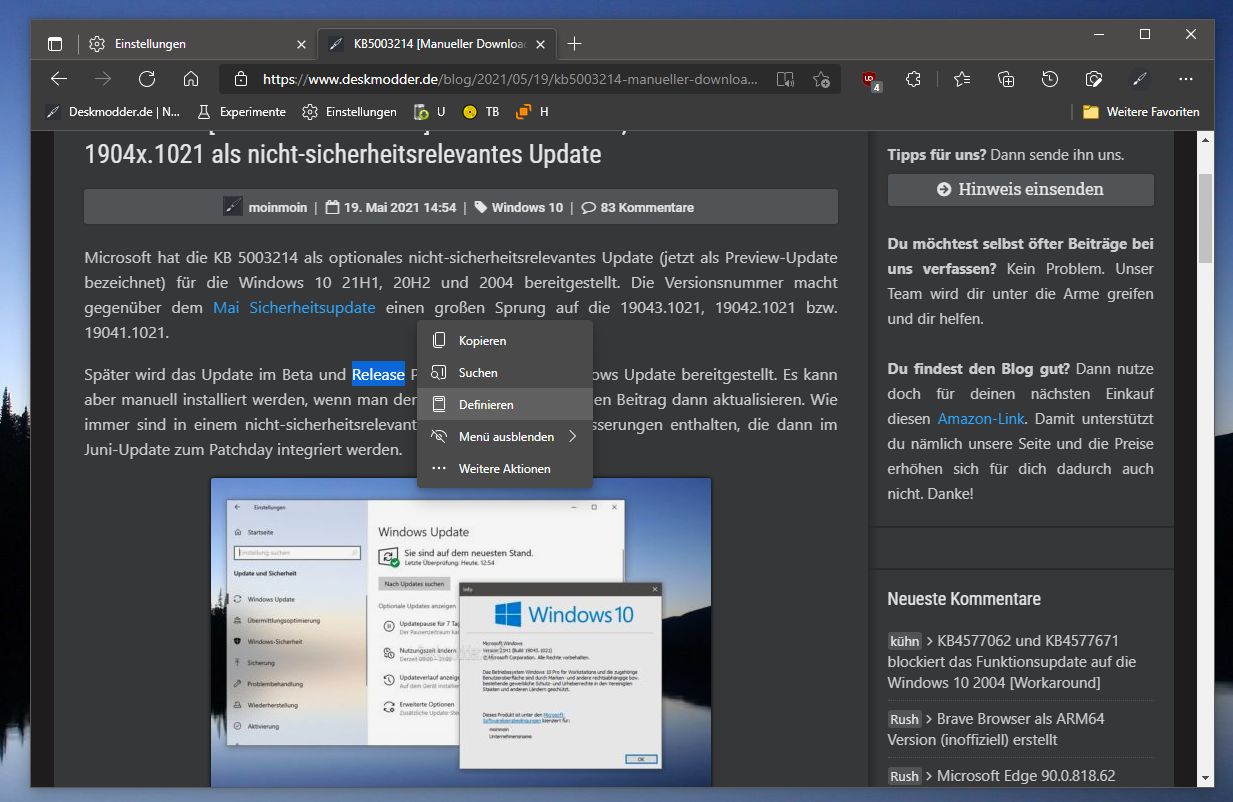Viewport: 1233px width, 802px height.
Task: Click the profile icon in toolbar
Action: point(1138,79)
